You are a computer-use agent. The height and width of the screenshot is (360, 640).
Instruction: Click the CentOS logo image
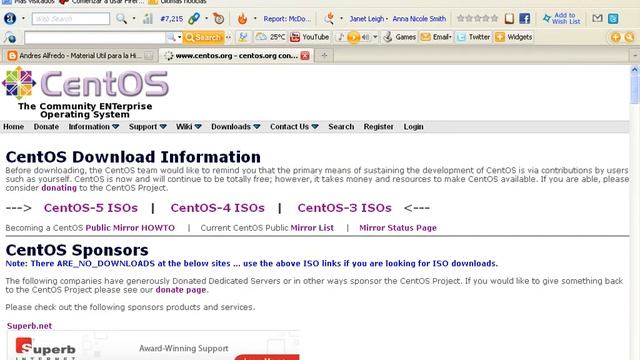point(86,84)
